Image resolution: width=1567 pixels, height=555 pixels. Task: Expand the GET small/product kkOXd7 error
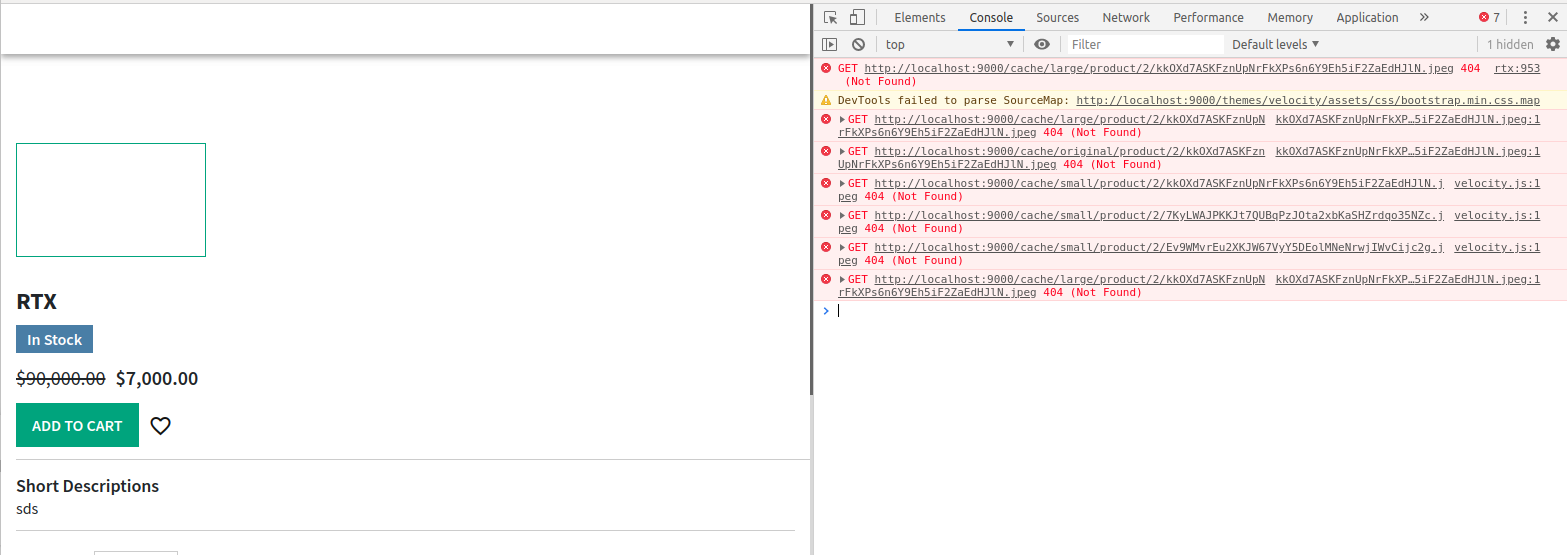coord(842,183)
